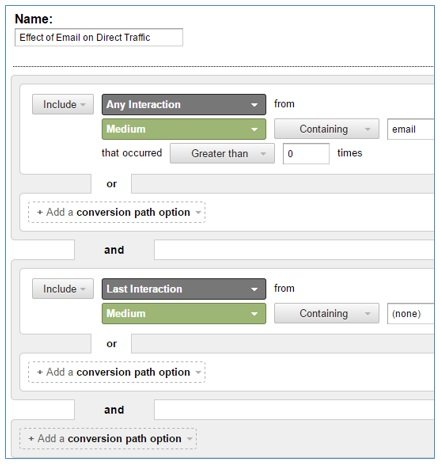The height and width of the screenshot is (466, 441).
Task: Click the segment Name text field
Action: pos(98,37)
